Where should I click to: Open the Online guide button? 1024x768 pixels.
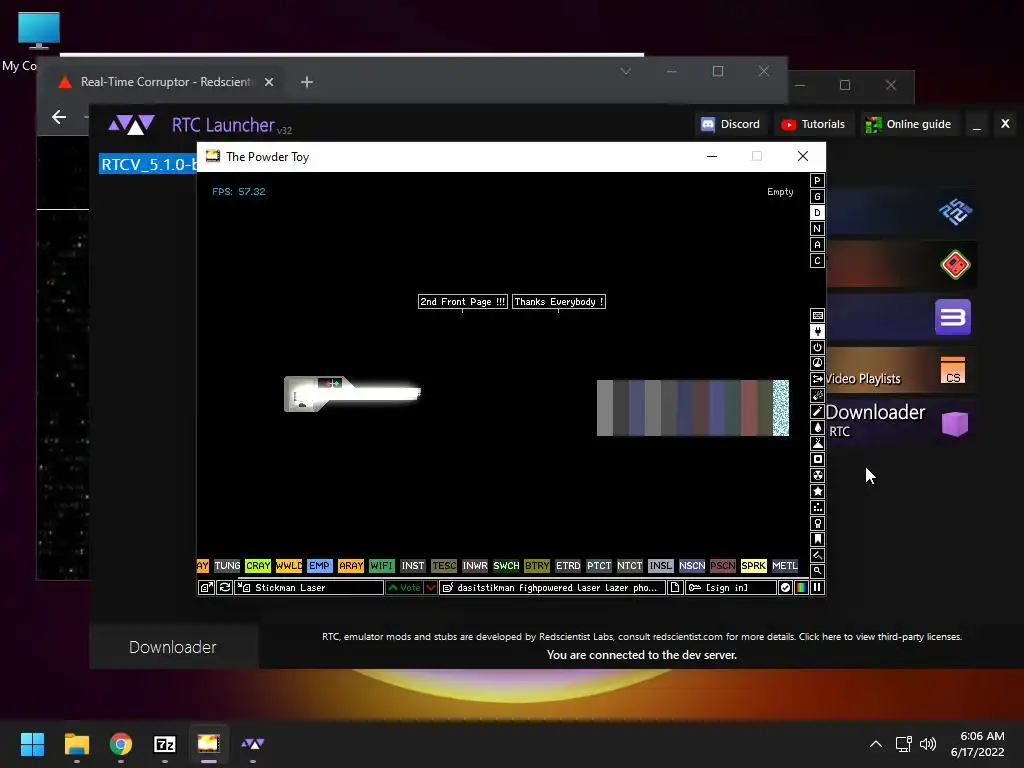click(908, 124)
